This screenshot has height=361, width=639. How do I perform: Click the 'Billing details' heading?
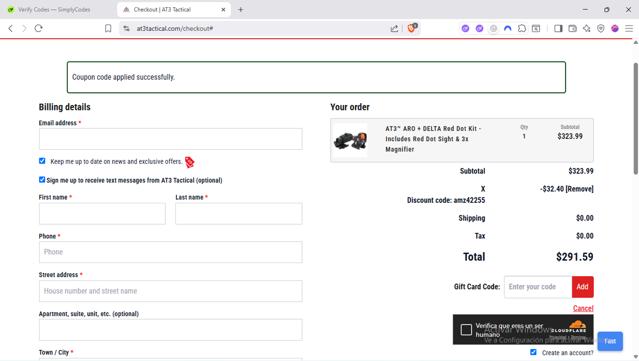64,107
